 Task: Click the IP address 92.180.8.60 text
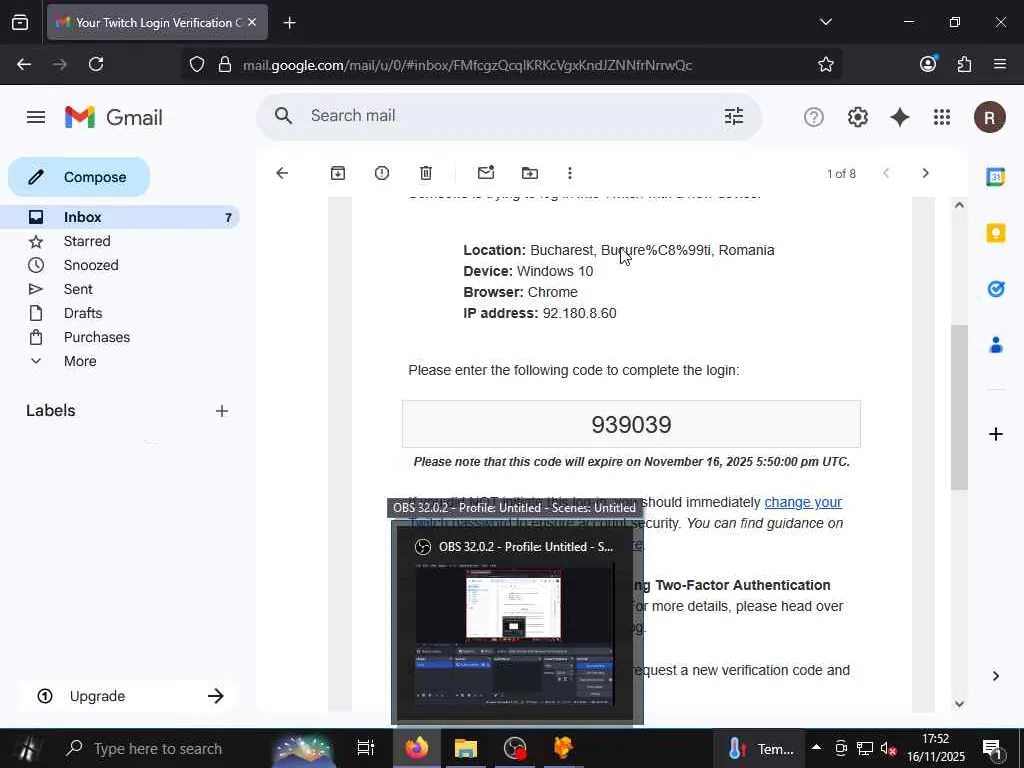click(579, 313)
